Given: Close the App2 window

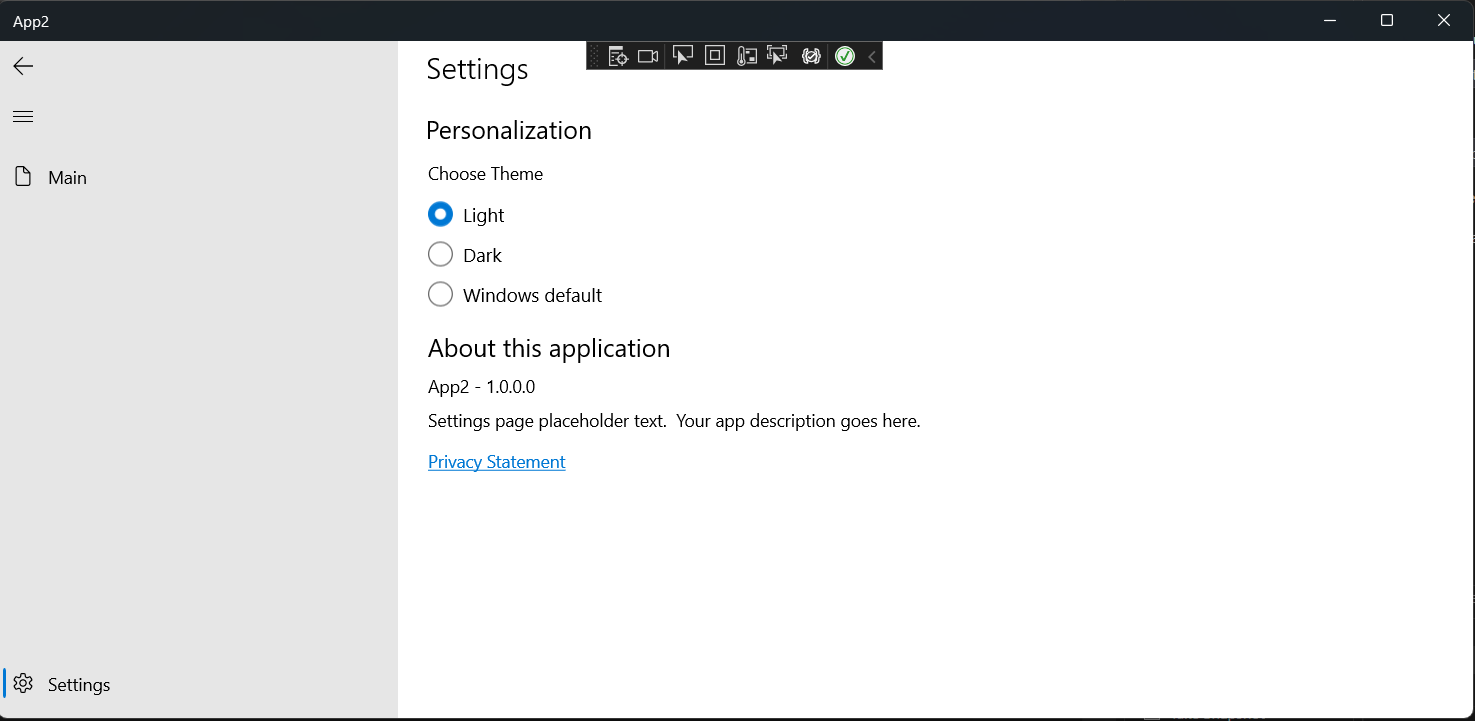Looking at the screenshot, I should click(x=1444, y=20).
